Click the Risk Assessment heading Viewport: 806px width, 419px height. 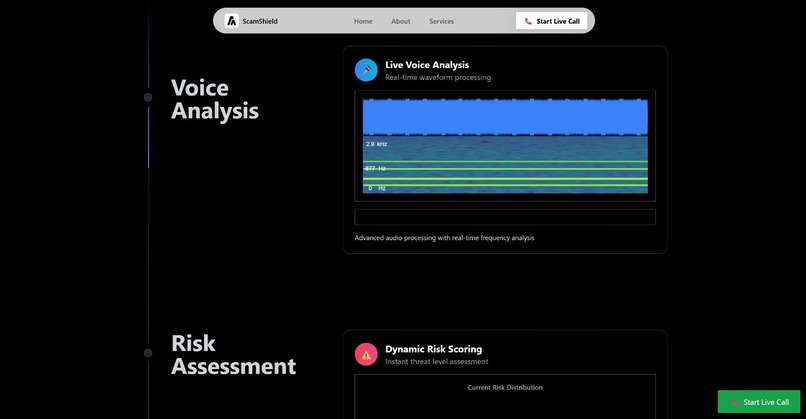[233, 355]
